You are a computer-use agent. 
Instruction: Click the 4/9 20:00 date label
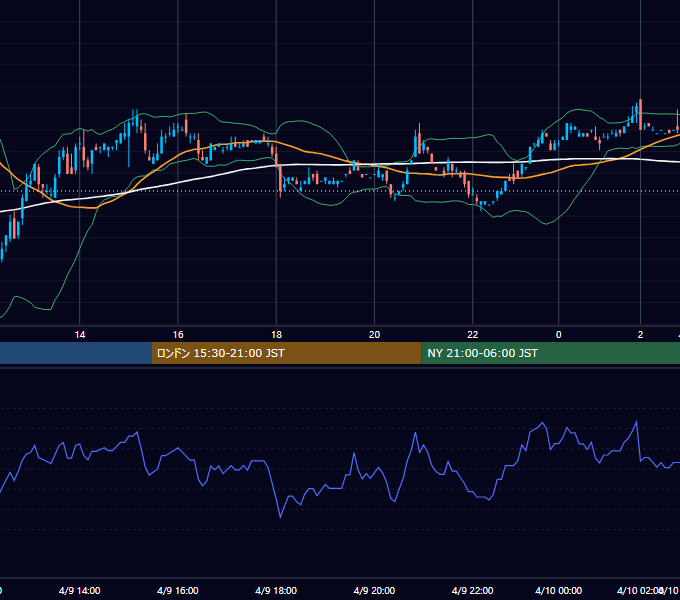click(x=374, y=590)
